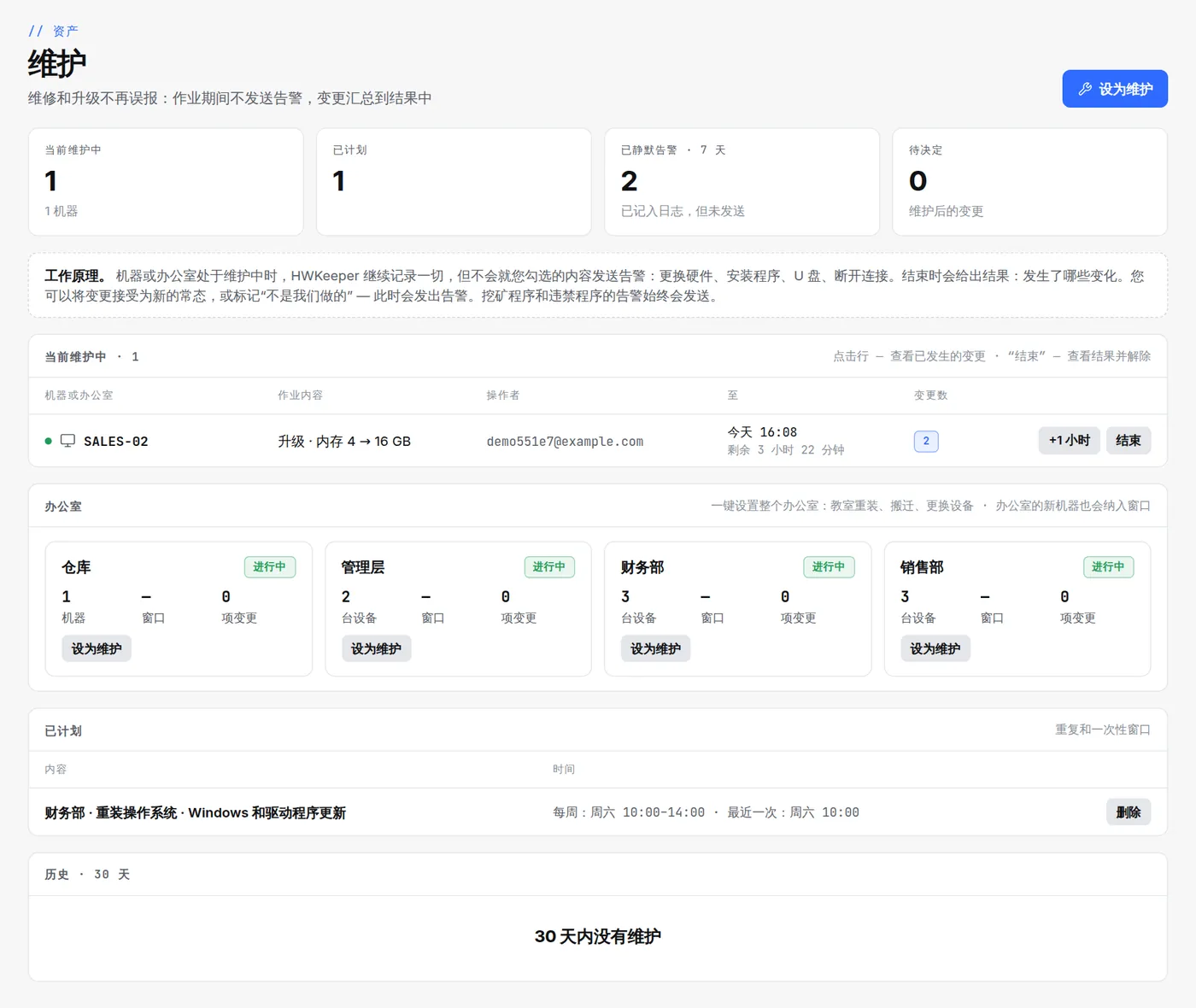Open the blue change count badge 2
1196x1008 pixels.
click(x=926, y=441)
